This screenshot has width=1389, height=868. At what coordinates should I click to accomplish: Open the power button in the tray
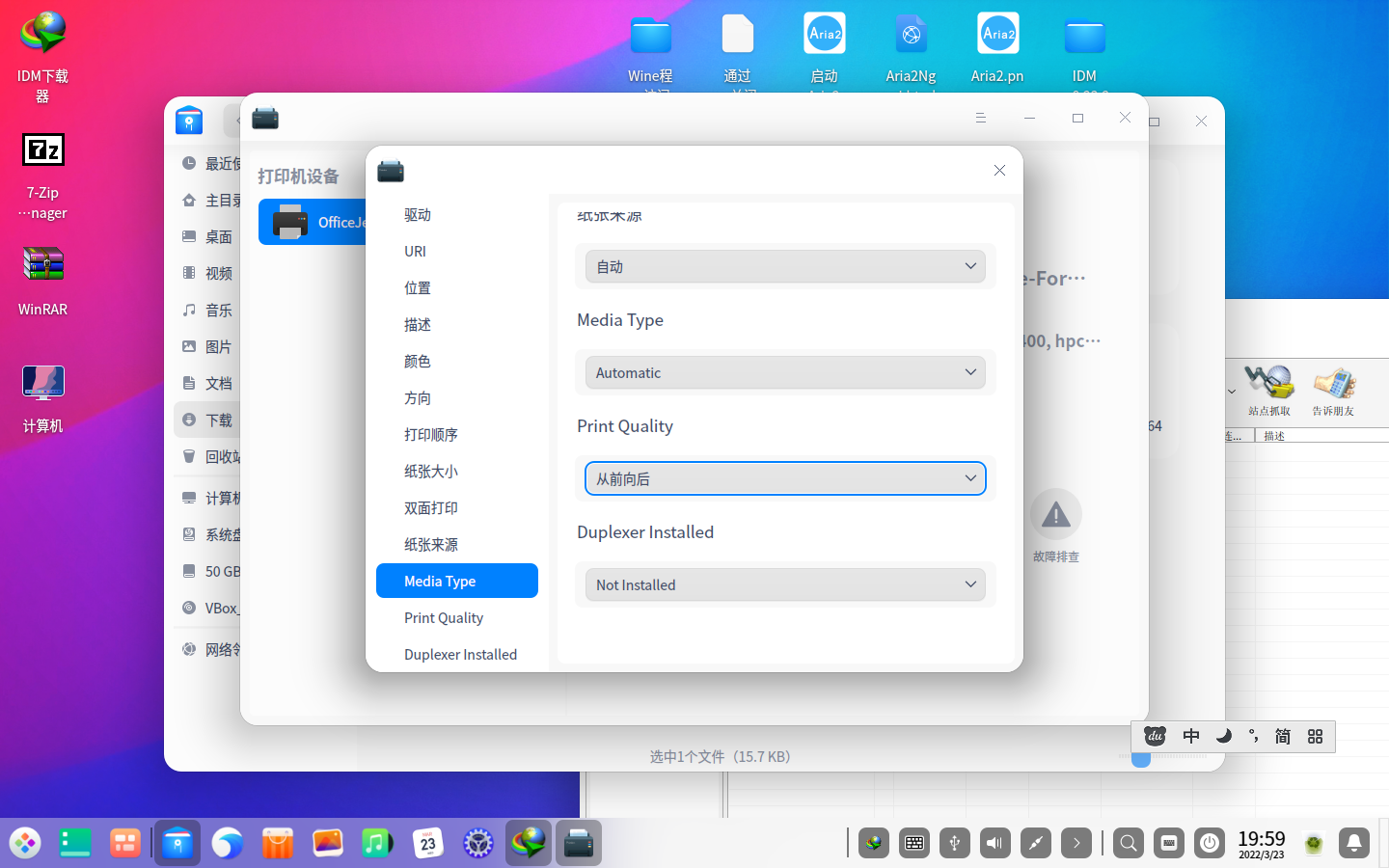click(x=1210, y=843)
